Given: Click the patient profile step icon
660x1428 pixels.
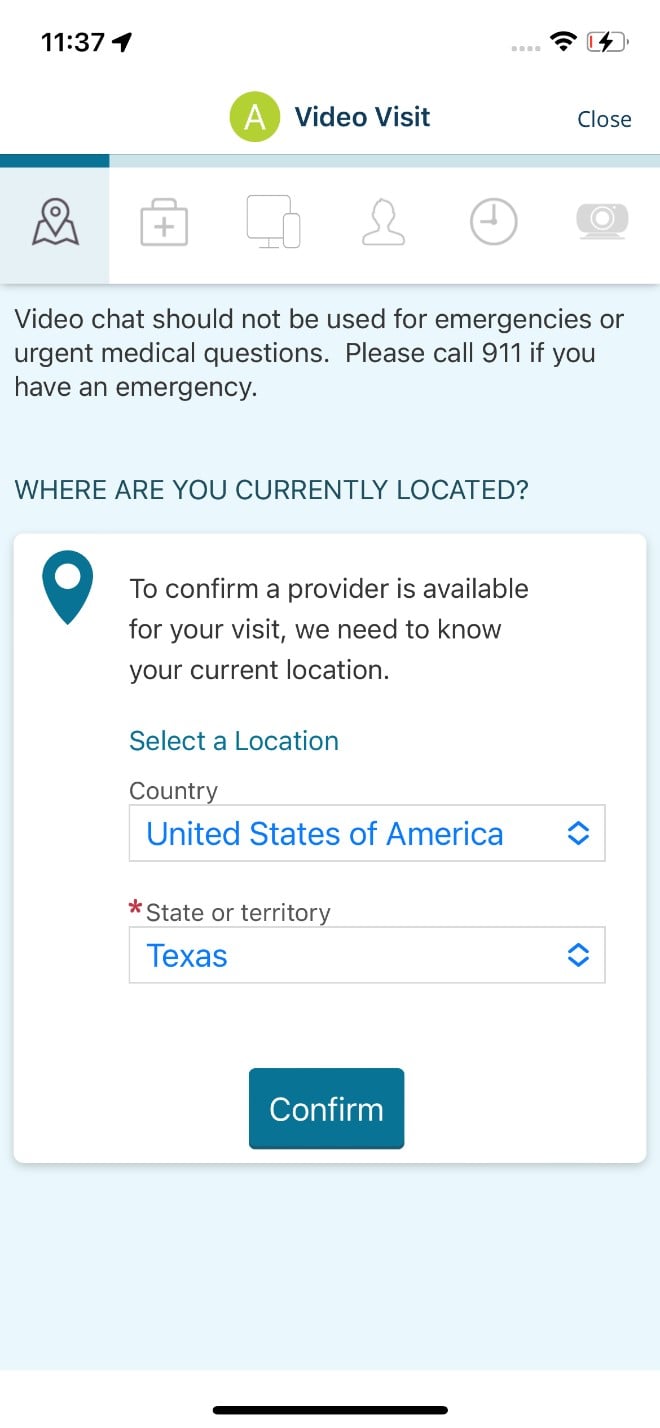Looking at the screenshot, I should click(x=383, y=222).
